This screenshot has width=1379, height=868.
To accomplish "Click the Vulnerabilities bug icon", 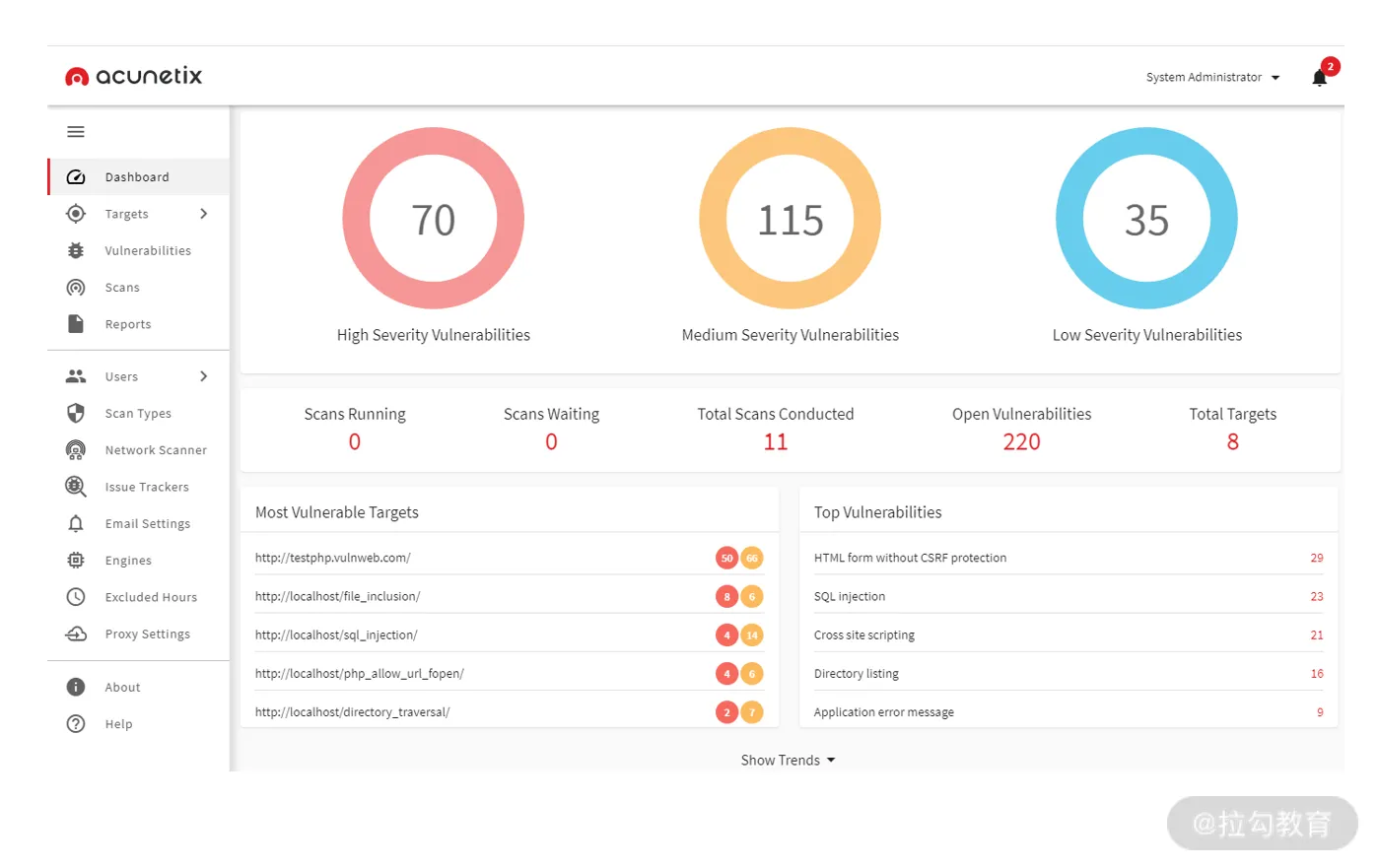I will (x=76, y=251).
